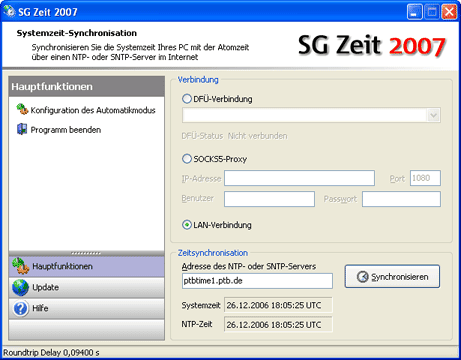The image size is (461, 360).
Task: Select LAN-Verbindung radio button
Action: tap(187, 225)
